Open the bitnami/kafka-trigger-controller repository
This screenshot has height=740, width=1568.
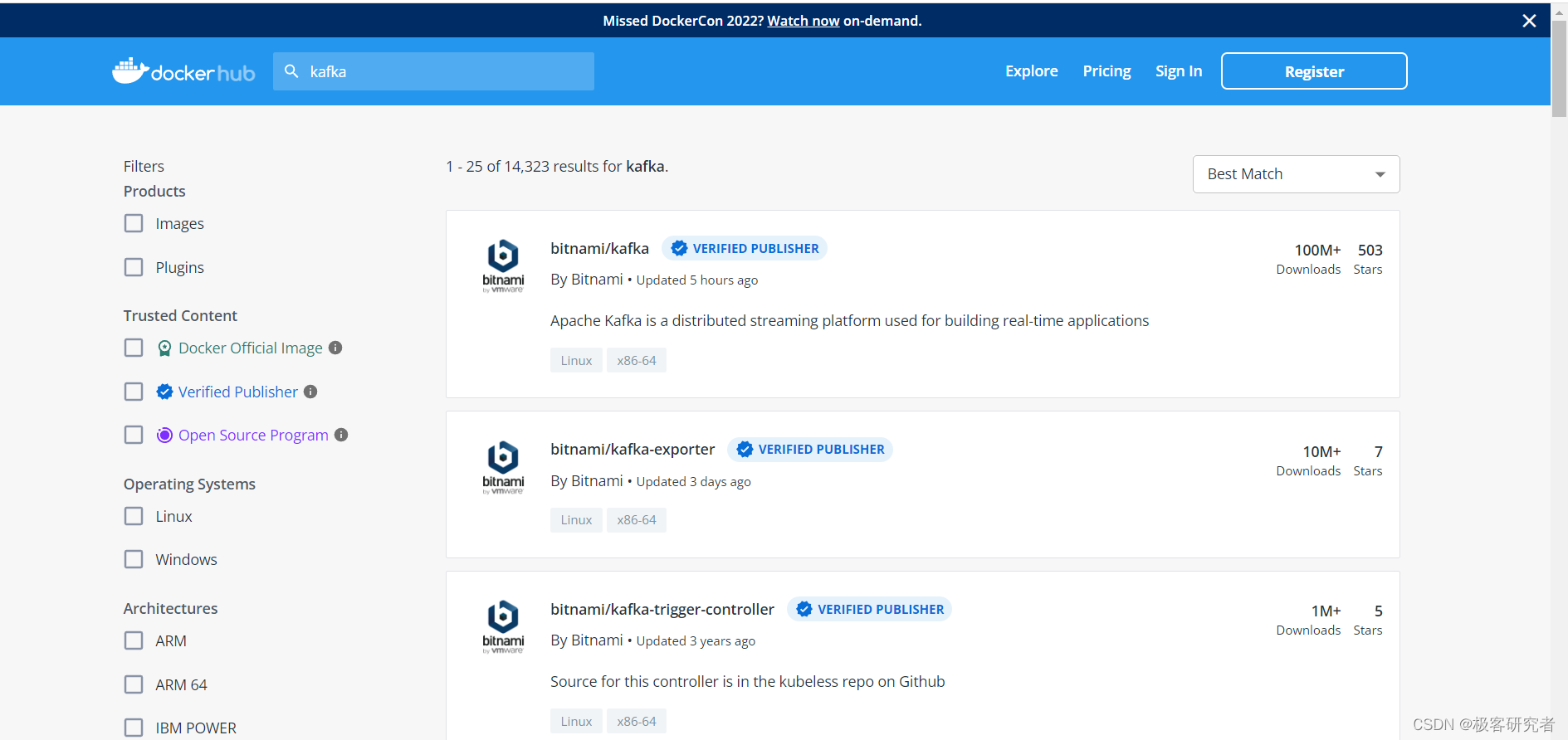pyautogui.click(x=662, y=609)
